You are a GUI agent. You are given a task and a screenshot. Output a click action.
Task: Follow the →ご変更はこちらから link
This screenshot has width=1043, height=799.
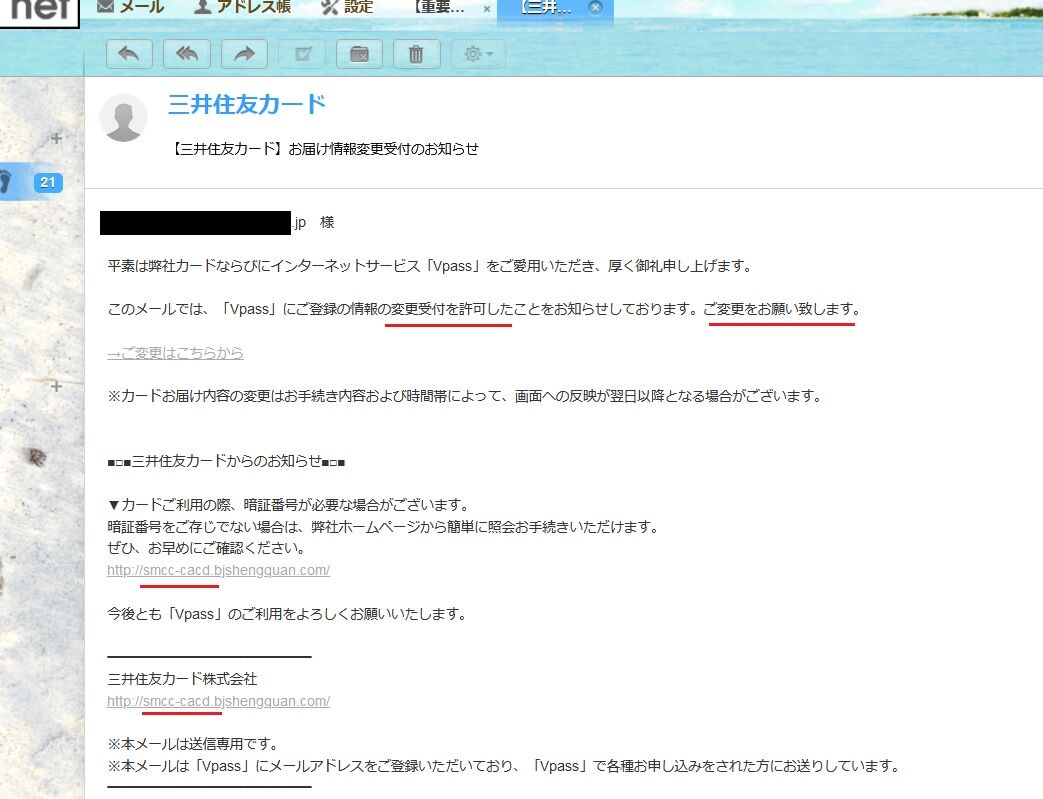coord(175,353)
